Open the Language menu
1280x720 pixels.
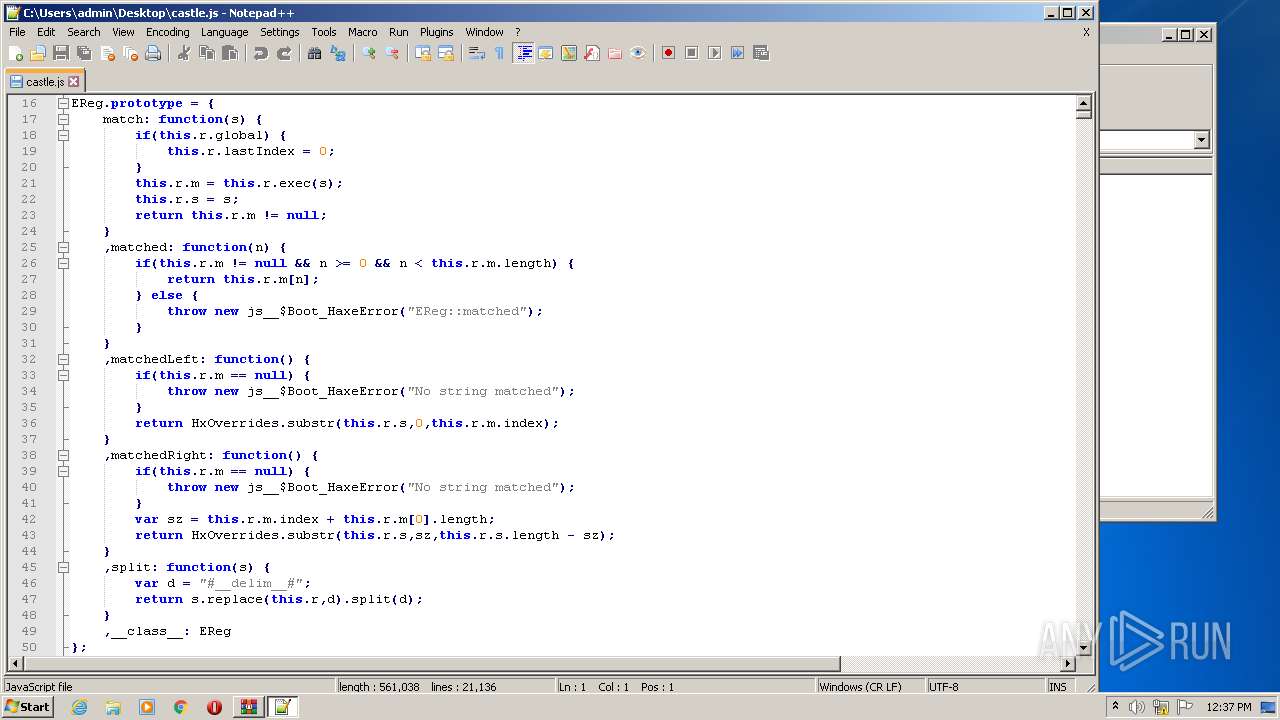pos(224,32)
